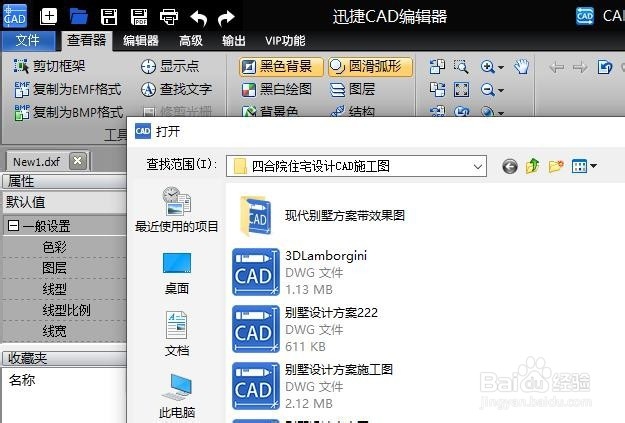Screen dimensions: 625x423
Task: Click the 属性 panel header
Action: click(x=65, y=181)
